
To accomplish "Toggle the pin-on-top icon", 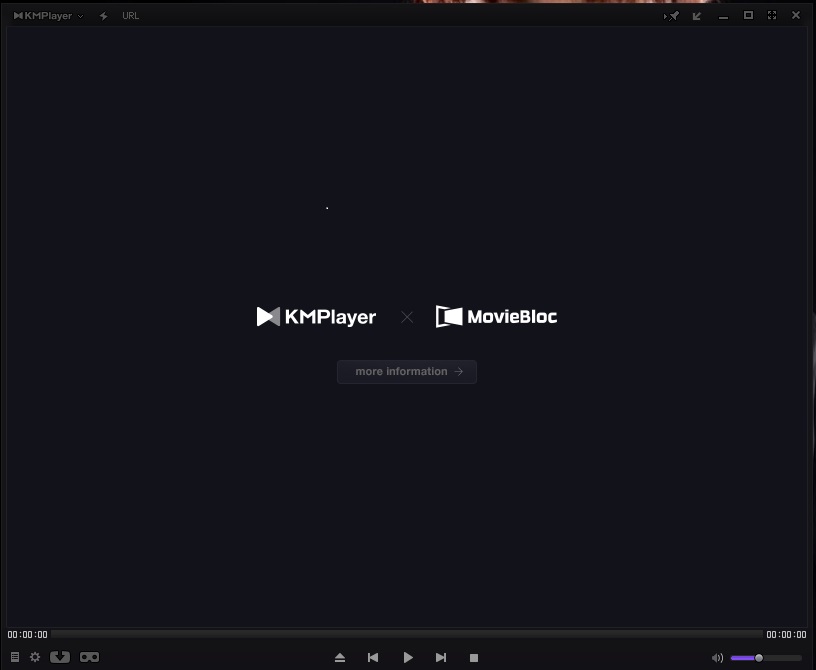I will coord(672,16).
